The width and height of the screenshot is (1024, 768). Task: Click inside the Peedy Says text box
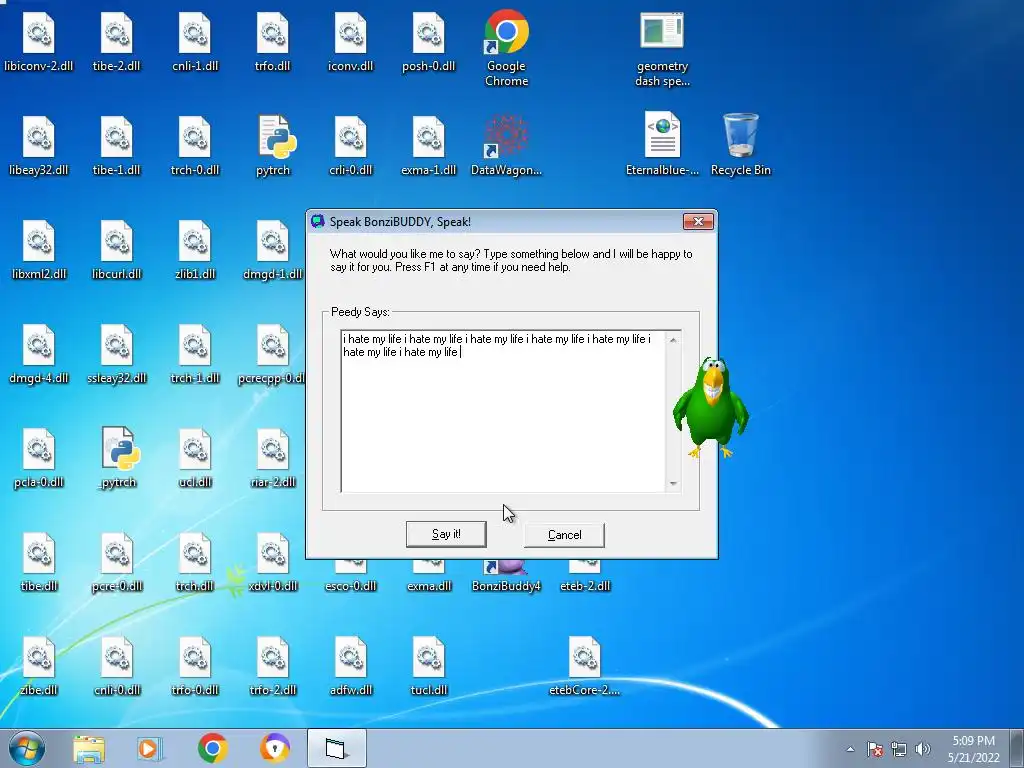(503, 411)
